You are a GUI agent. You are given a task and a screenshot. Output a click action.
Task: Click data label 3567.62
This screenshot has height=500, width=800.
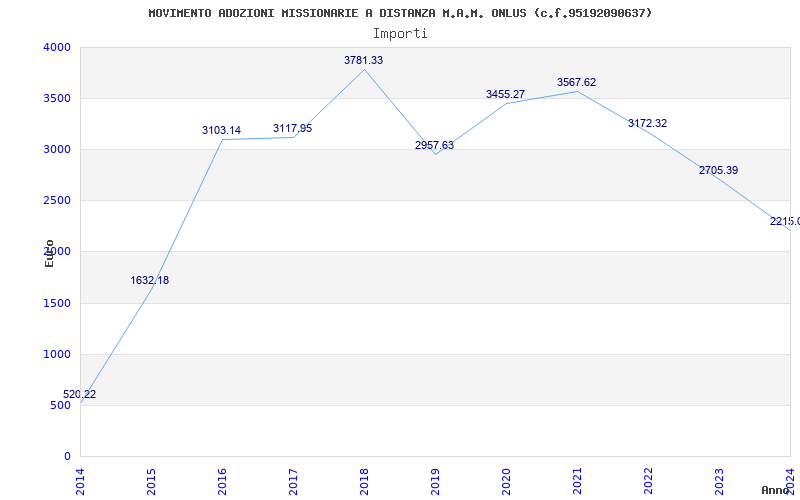(x=576, y=82)
